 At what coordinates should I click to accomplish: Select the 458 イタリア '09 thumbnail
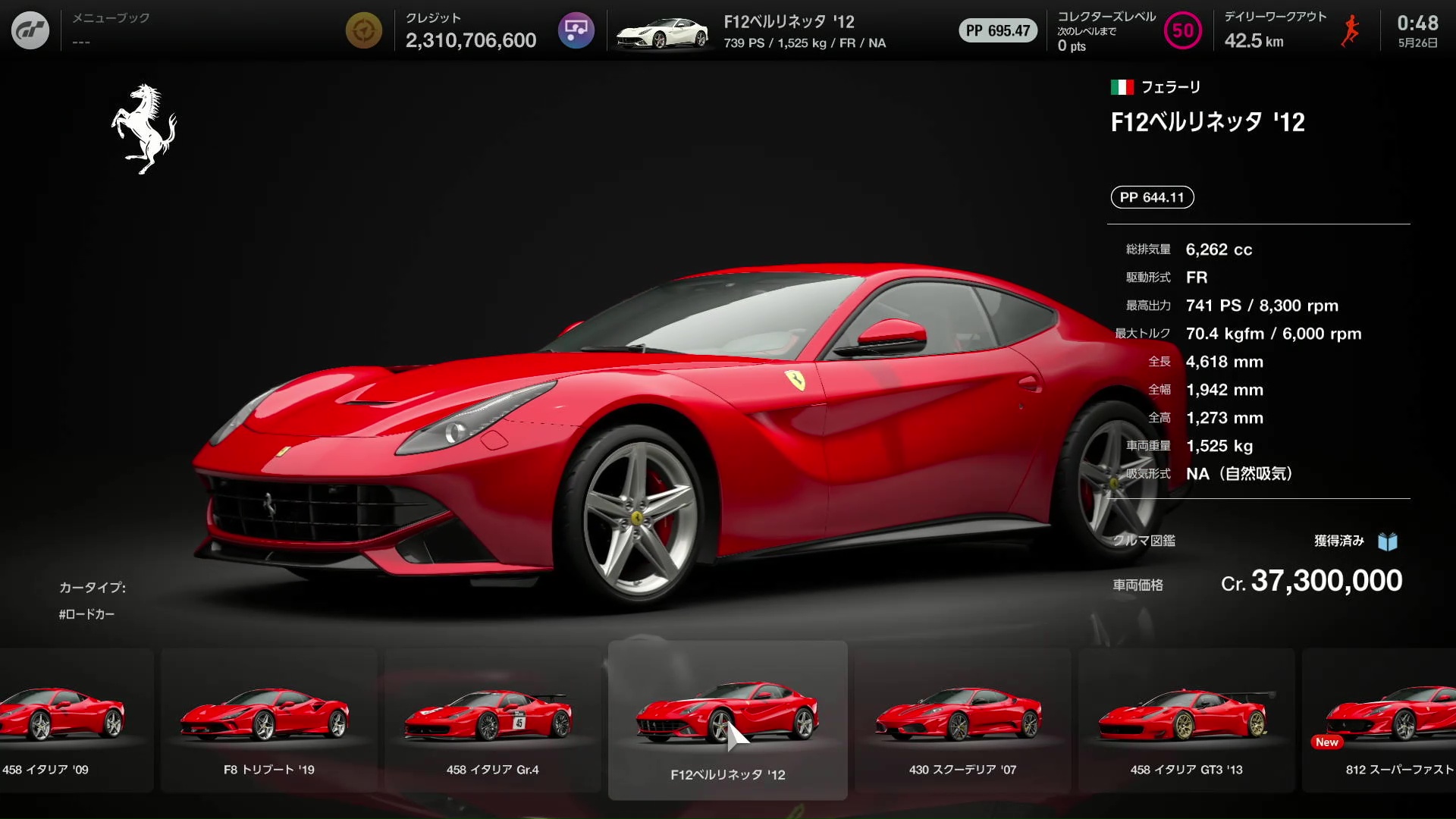point(76,720)
